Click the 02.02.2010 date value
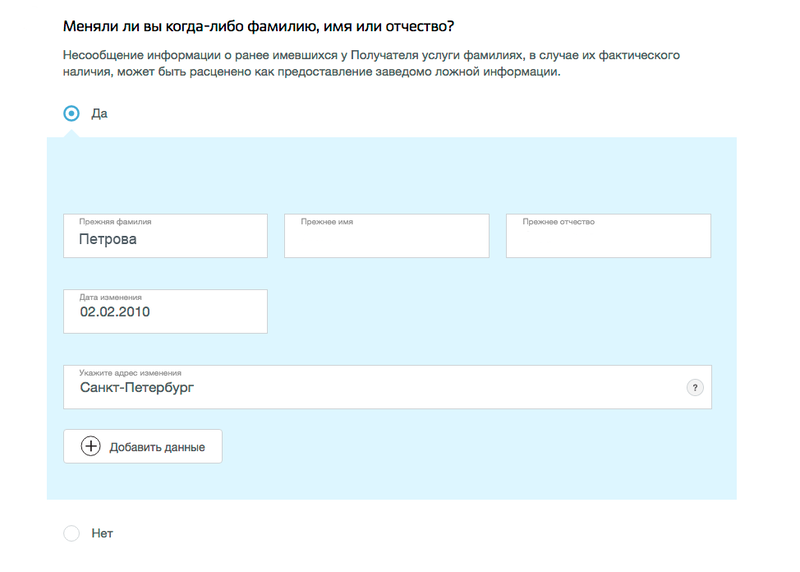The height and width of the screenshot is (572, 800). (115, 312)
